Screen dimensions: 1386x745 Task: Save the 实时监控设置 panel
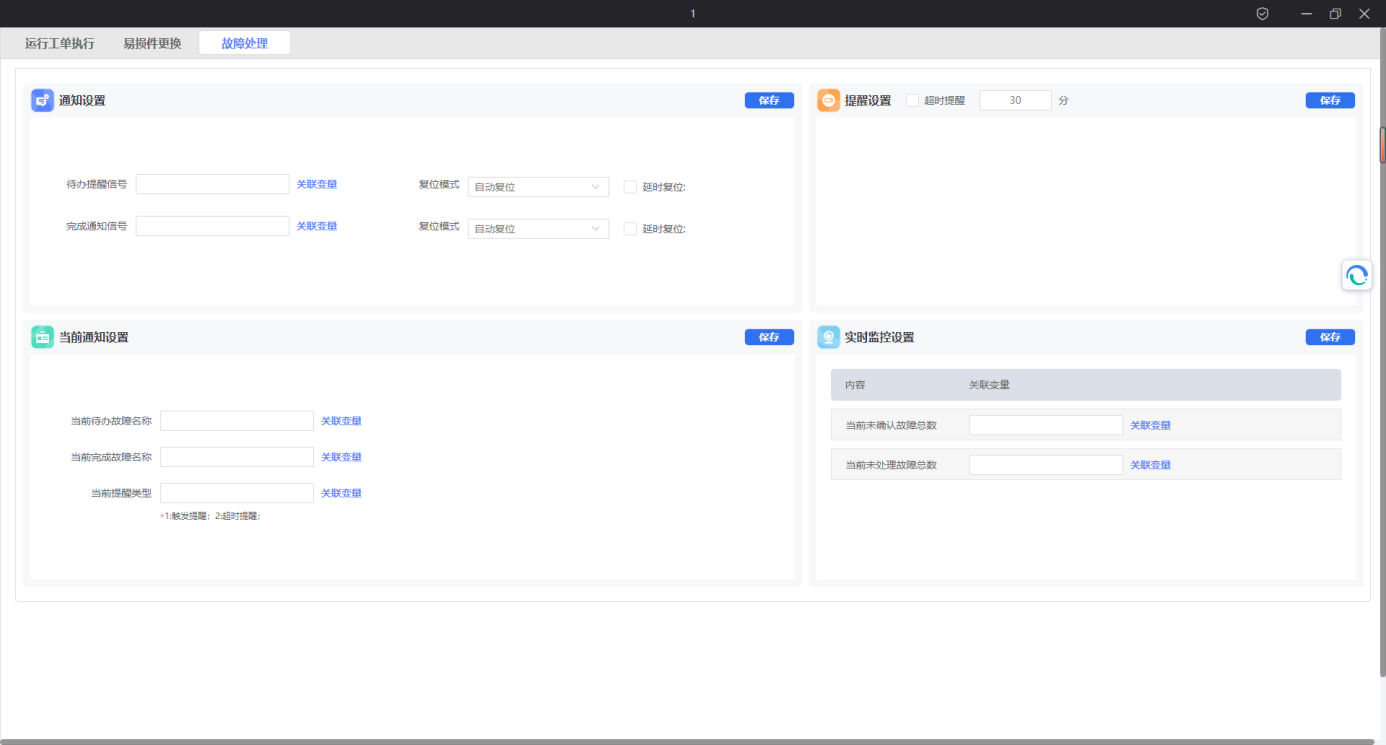[1329, 337]
